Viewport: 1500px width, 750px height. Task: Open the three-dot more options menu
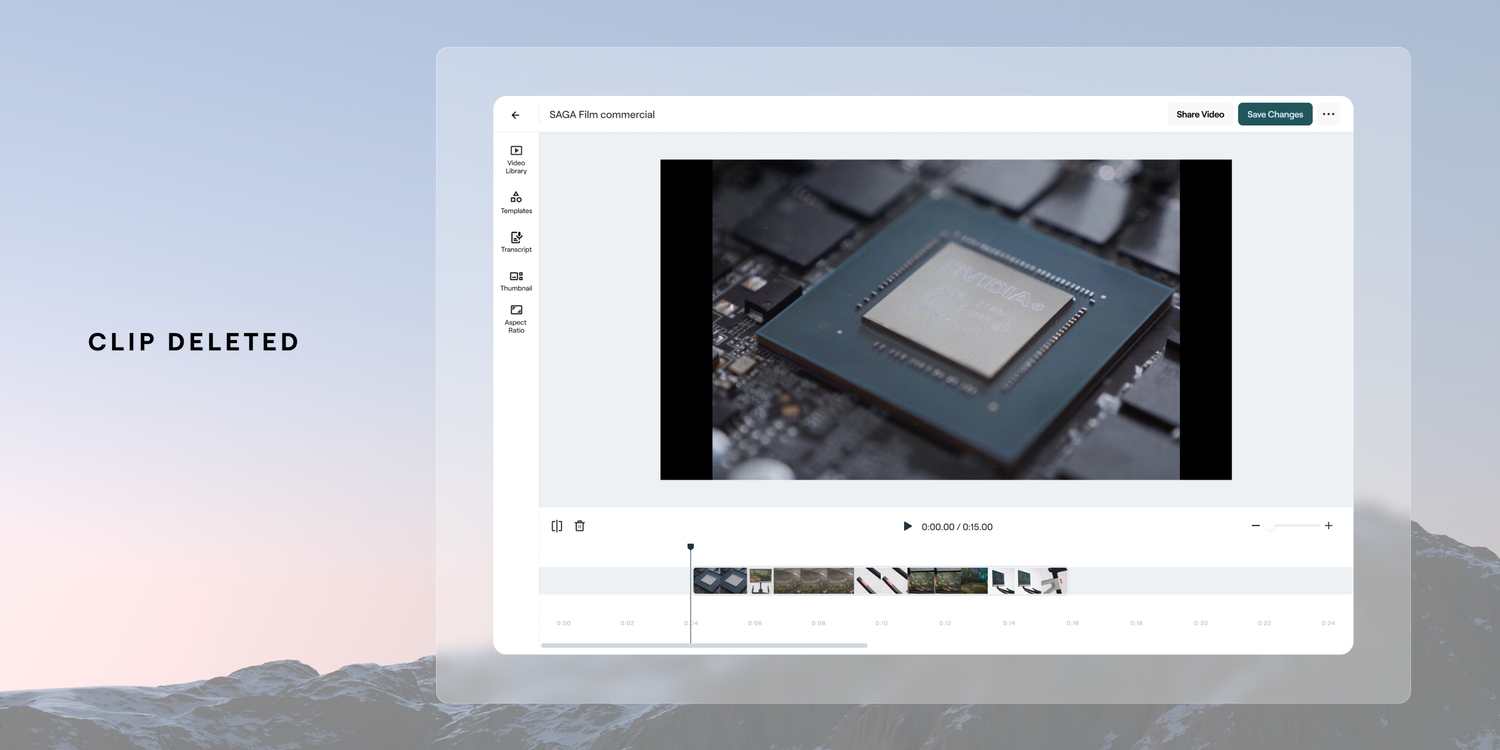1328,114
